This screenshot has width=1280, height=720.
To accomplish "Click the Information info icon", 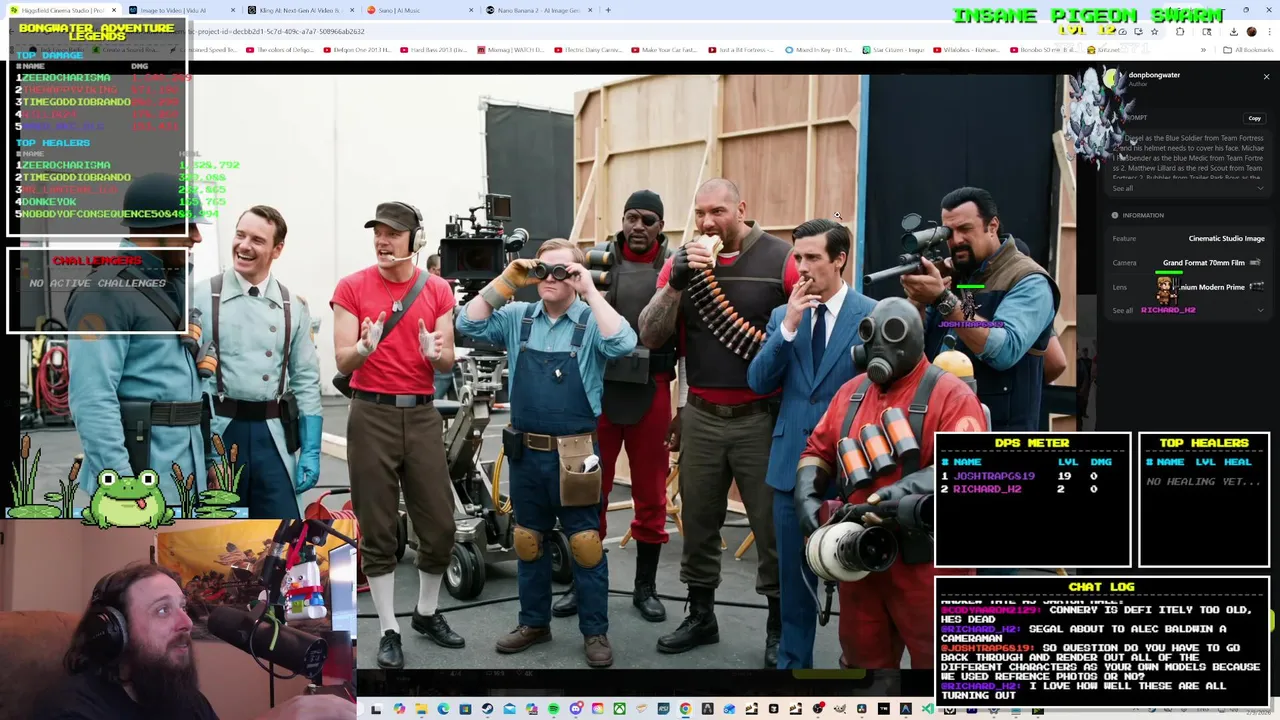I will pos(1115,215).
